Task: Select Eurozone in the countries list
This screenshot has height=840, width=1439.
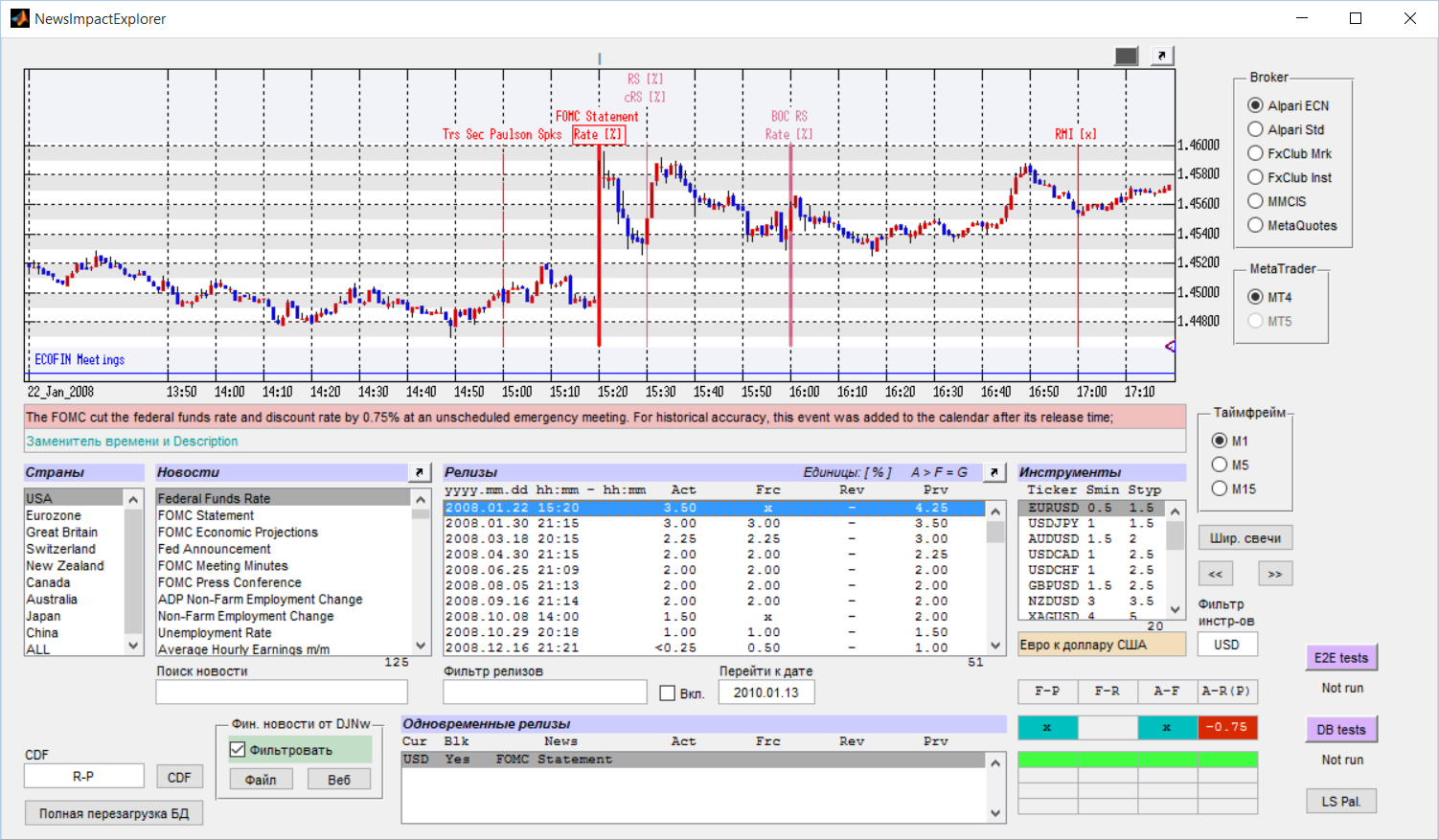Action: point(54,515)
